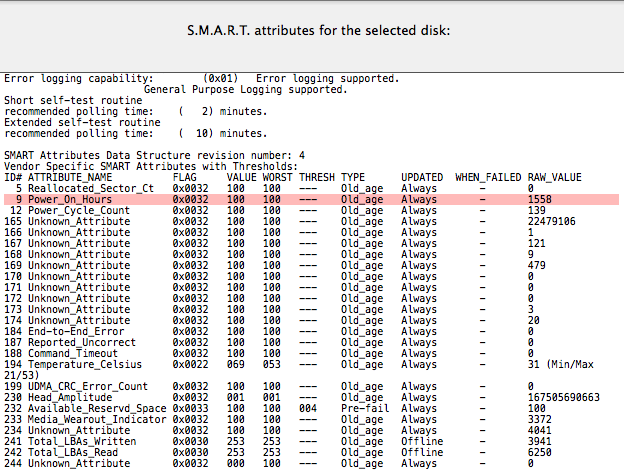Viewport: 624px width, 476px height.
Task: Click the 'Short self-test routine' line
Action: click(73, 100)
